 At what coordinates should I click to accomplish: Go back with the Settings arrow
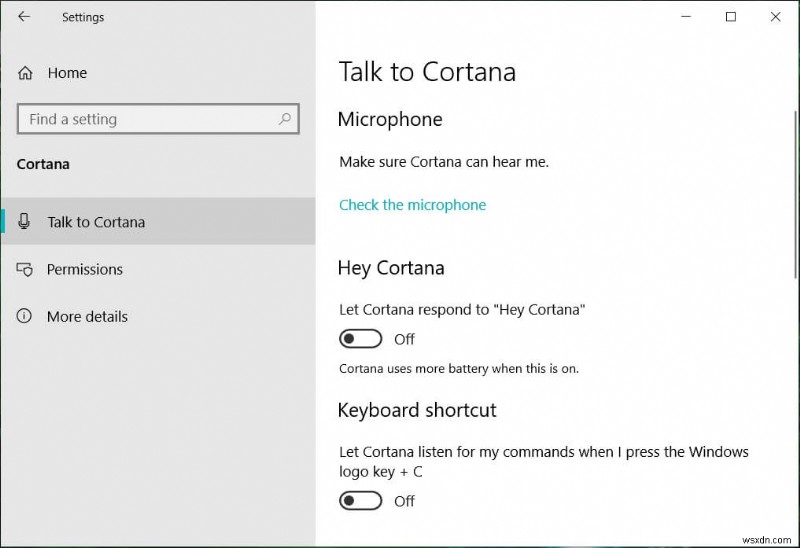coord(24,17)
